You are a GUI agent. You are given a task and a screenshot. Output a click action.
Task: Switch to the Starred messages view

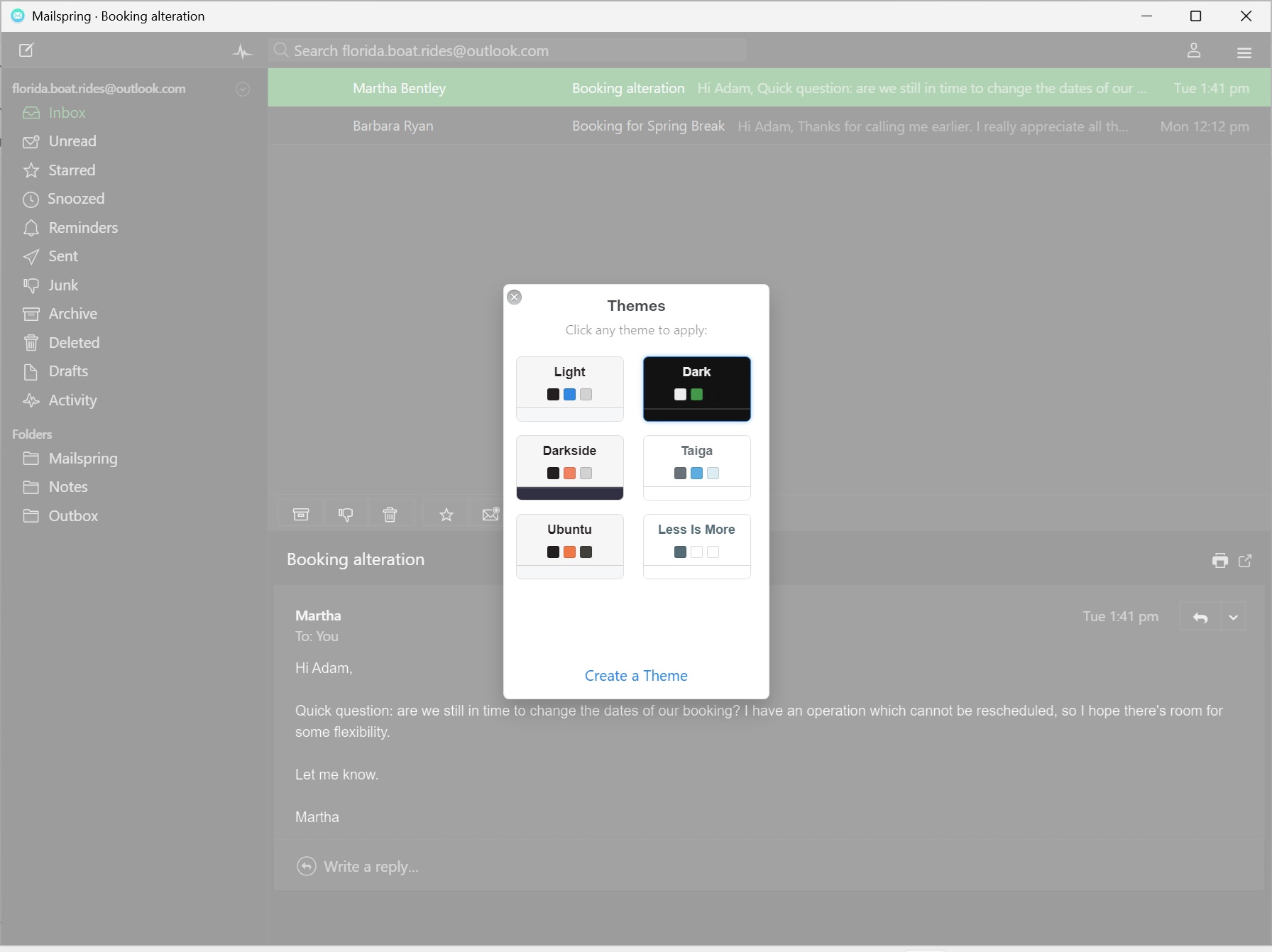click(x=71, y=170)
